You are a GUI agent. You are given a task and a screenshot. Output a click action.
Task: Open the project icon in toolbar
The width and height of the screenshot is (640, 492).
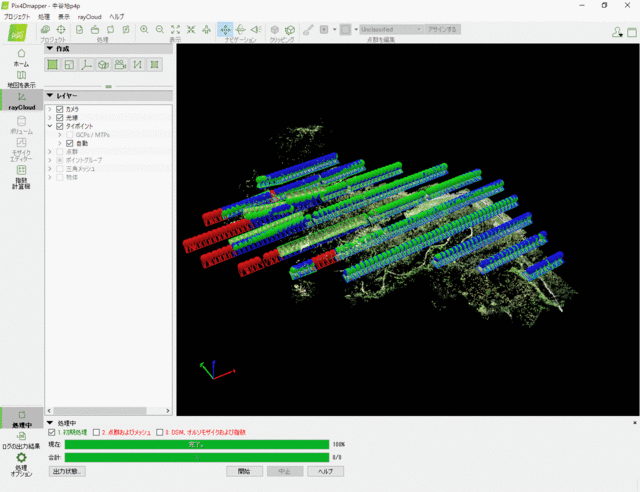[x=45, y=29]
